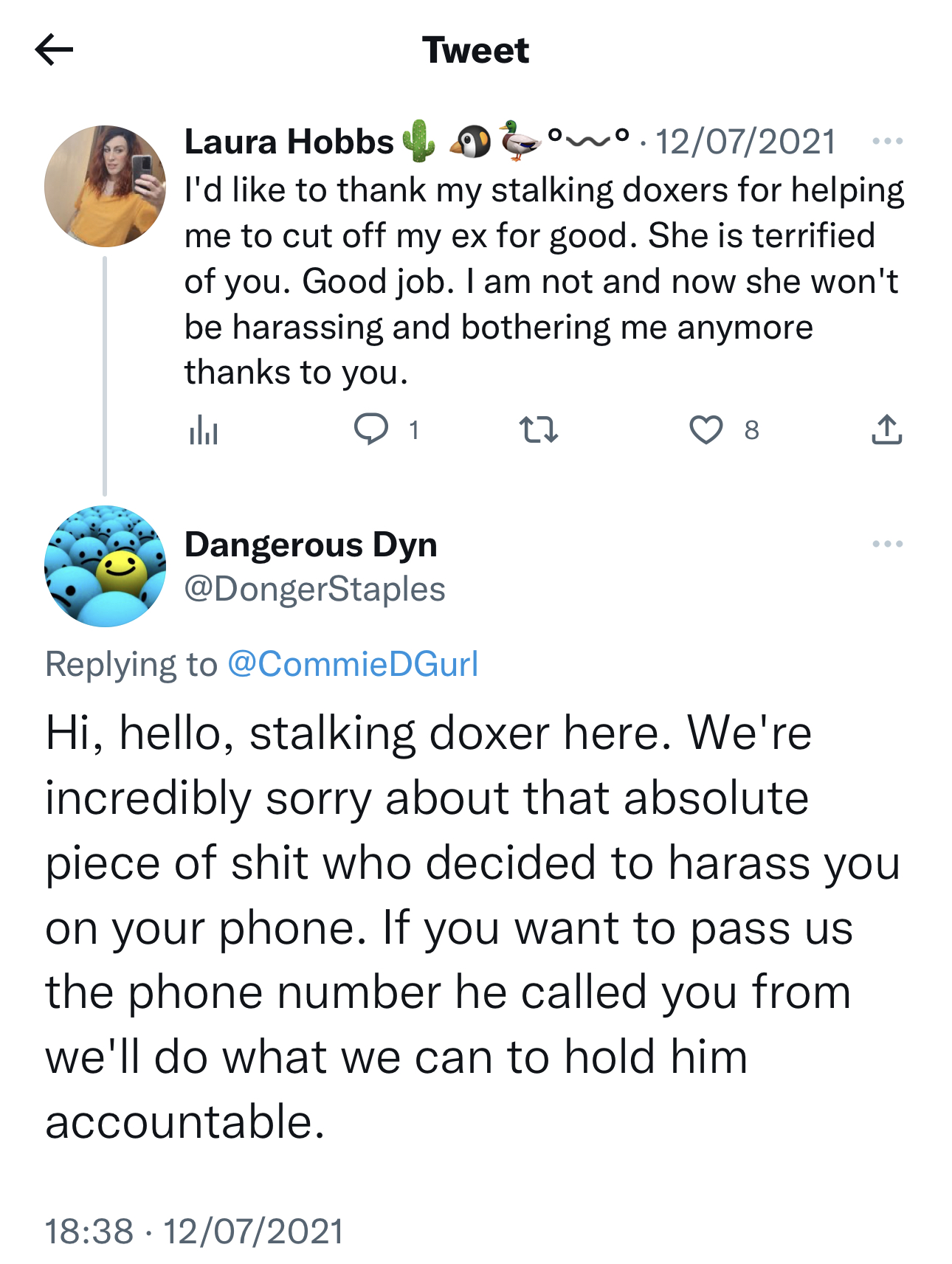Click the like count of 8

pos(751,429)
